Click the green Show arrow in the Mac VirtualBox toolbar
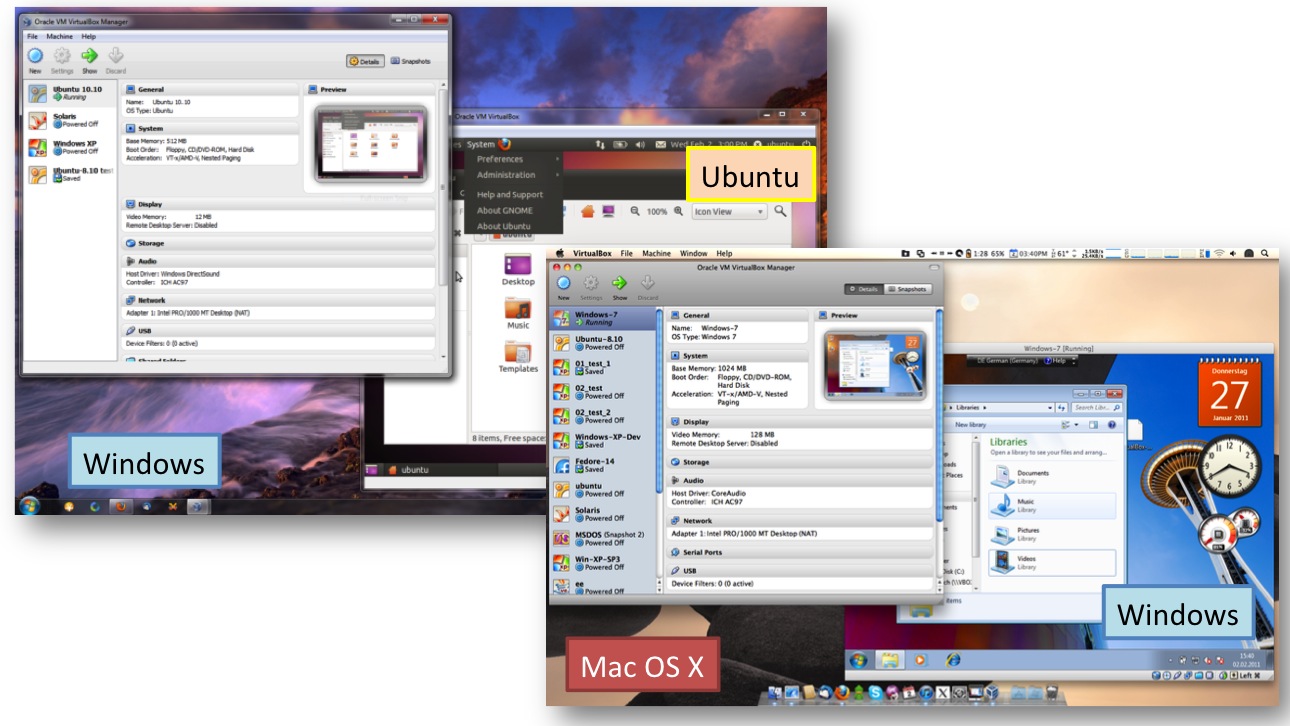Image resolution: width=1290 pixels, height=726 pixels. click(x=620, y=284)
